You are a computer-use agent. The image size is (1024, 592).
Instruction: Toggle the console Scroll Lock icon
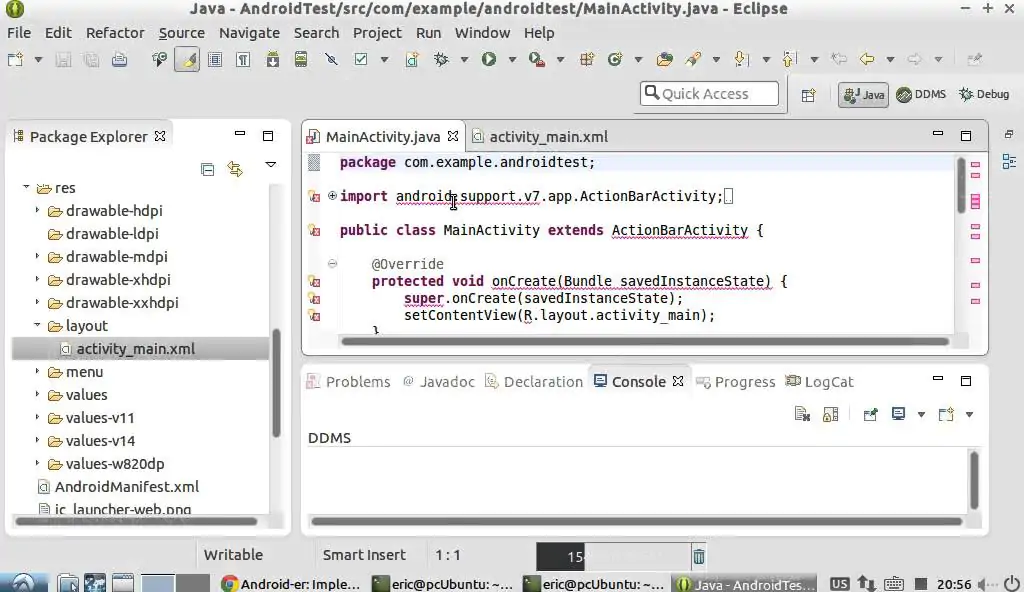pos(830,414)
